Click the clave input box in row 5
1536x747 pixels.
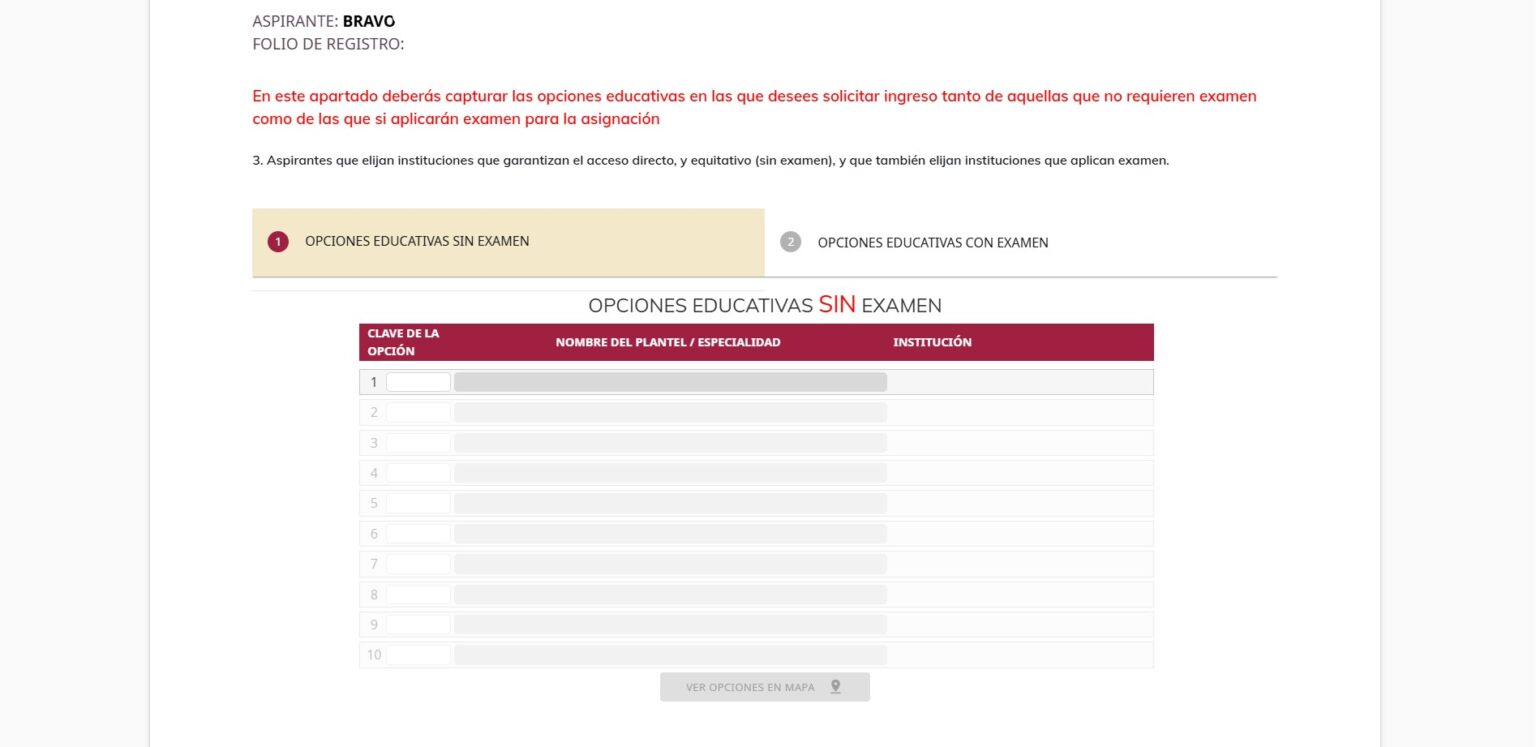point(419,502)
